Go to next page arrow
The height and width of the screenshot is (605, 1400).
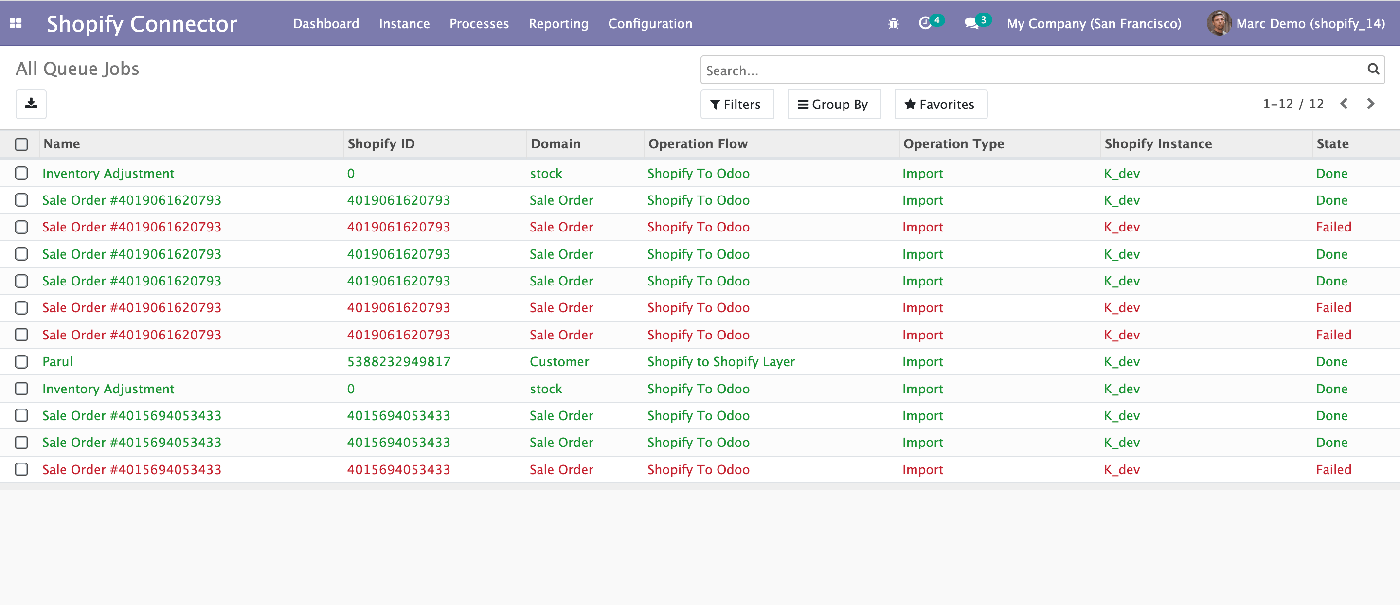pos(1371,104)
